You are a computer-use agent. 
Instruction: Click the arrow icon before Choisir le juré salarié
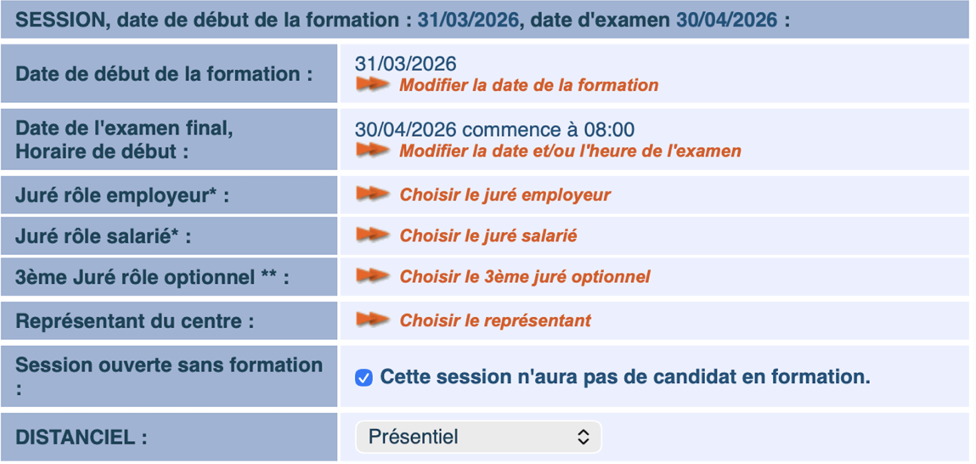click(x=373, y=236)
